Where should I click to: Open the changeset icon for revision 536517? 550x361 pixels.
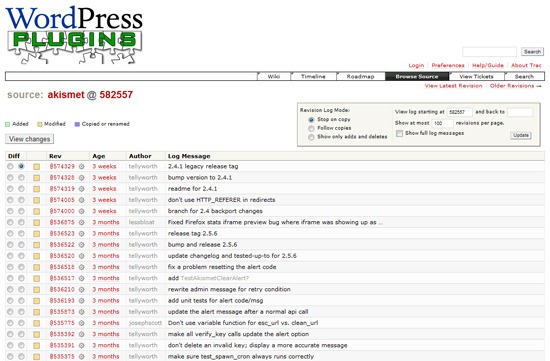point(81,279)
